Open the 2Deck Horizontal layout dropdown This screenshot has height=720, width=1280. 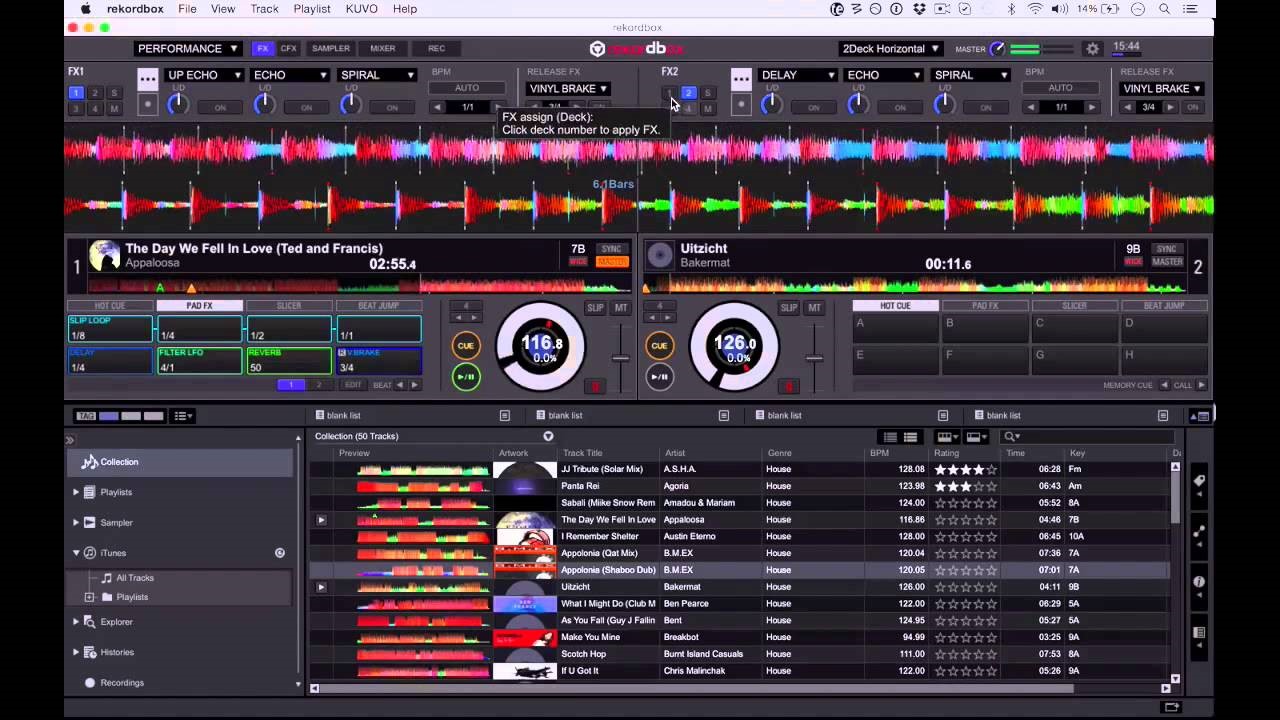tap(889, 48)
